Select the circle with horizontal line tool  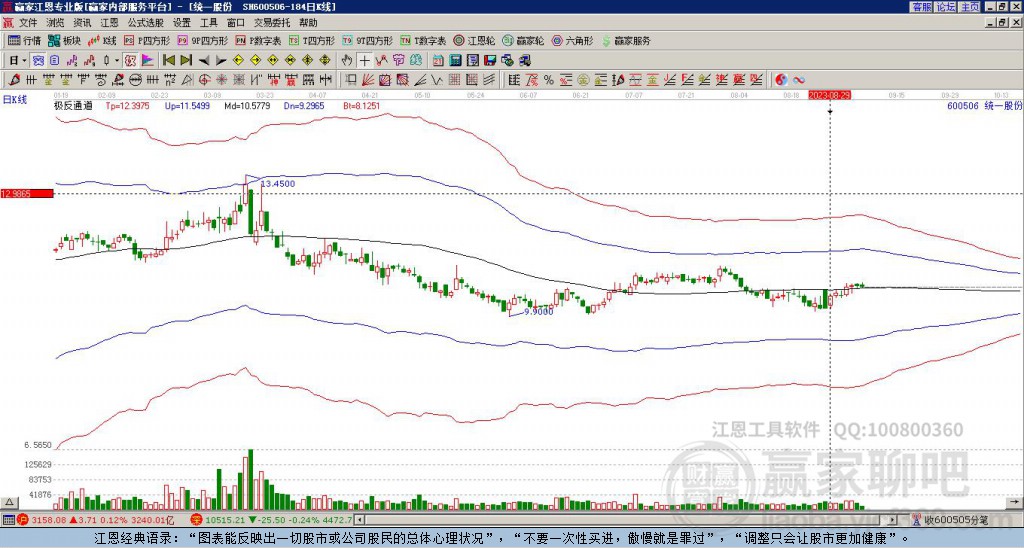[135, 80]
